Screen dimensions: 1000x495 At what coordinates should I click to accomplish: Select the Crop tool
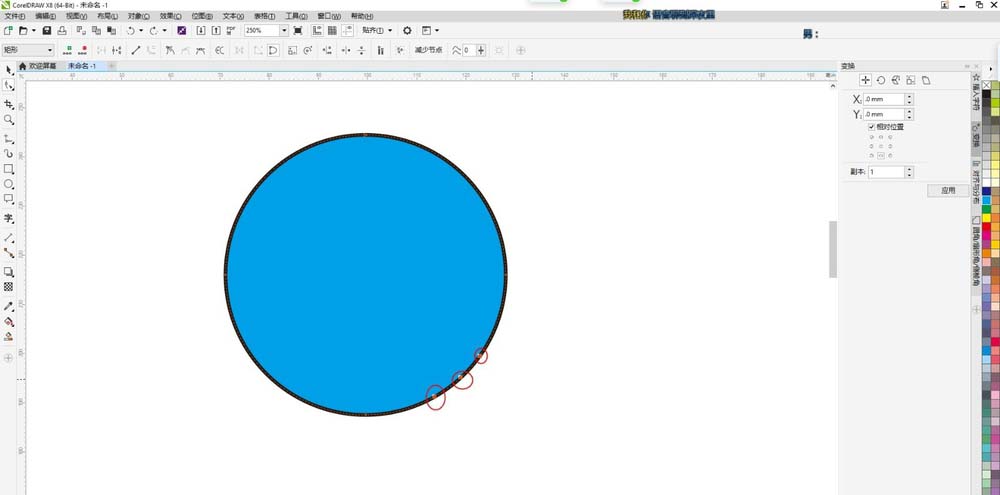[x=8, y=104]
